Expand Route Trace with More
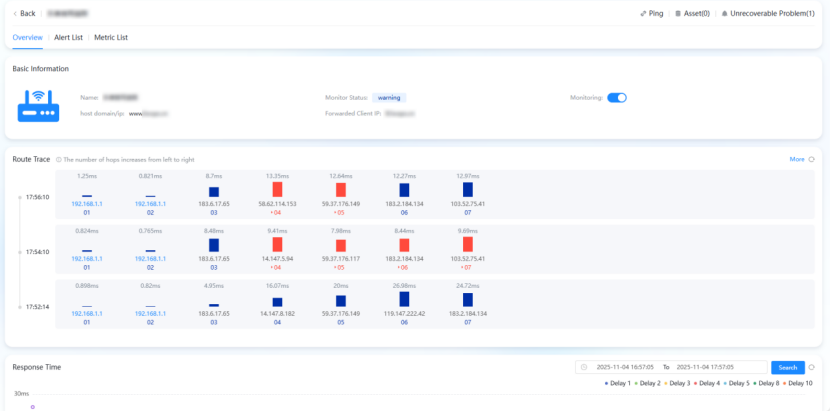The width and height of the screenshot is (831, 411). (796, 159)
